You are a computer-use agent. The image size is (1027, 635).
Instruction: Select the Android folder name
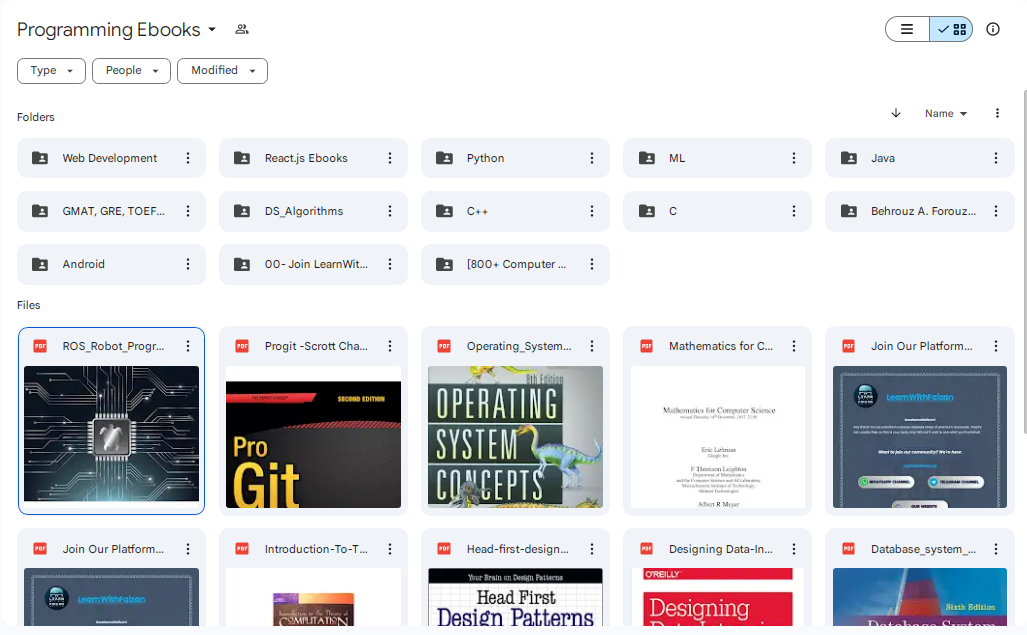coord(83,264)
